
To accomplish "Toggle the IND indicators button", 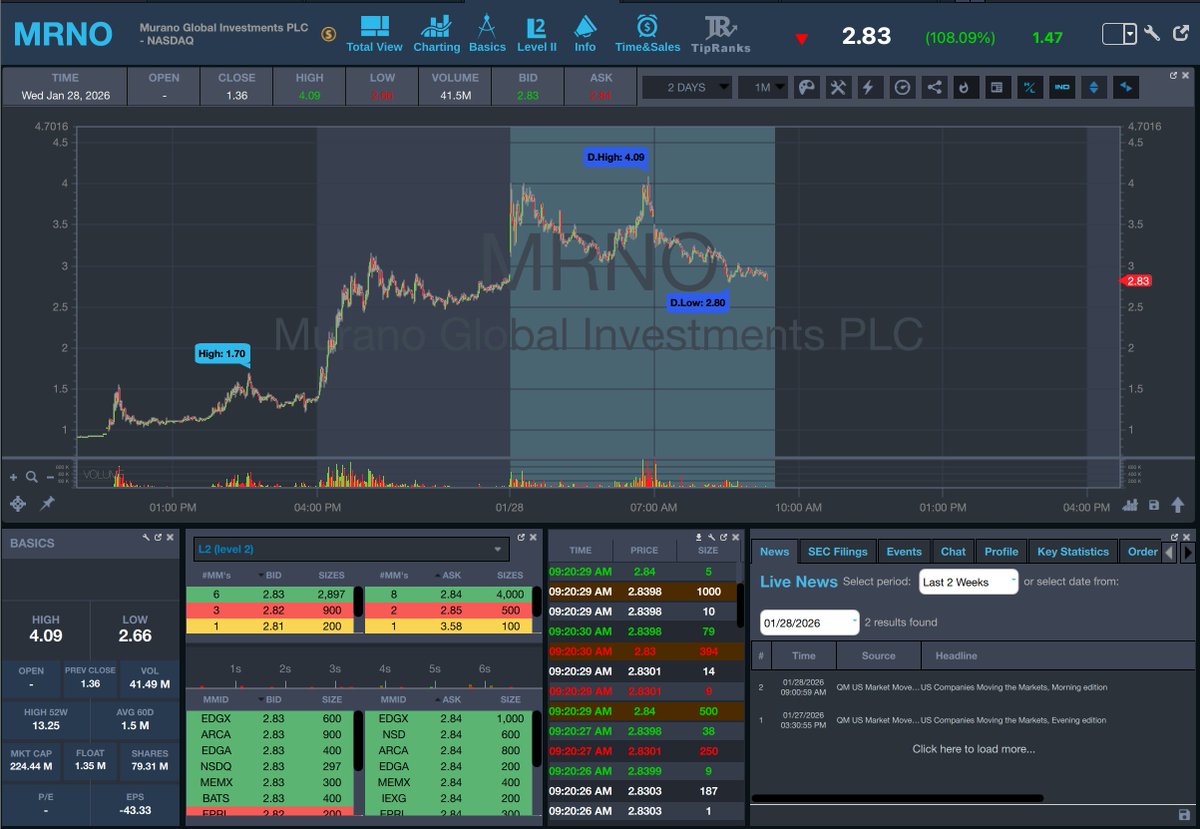I will coord(1061,87).
